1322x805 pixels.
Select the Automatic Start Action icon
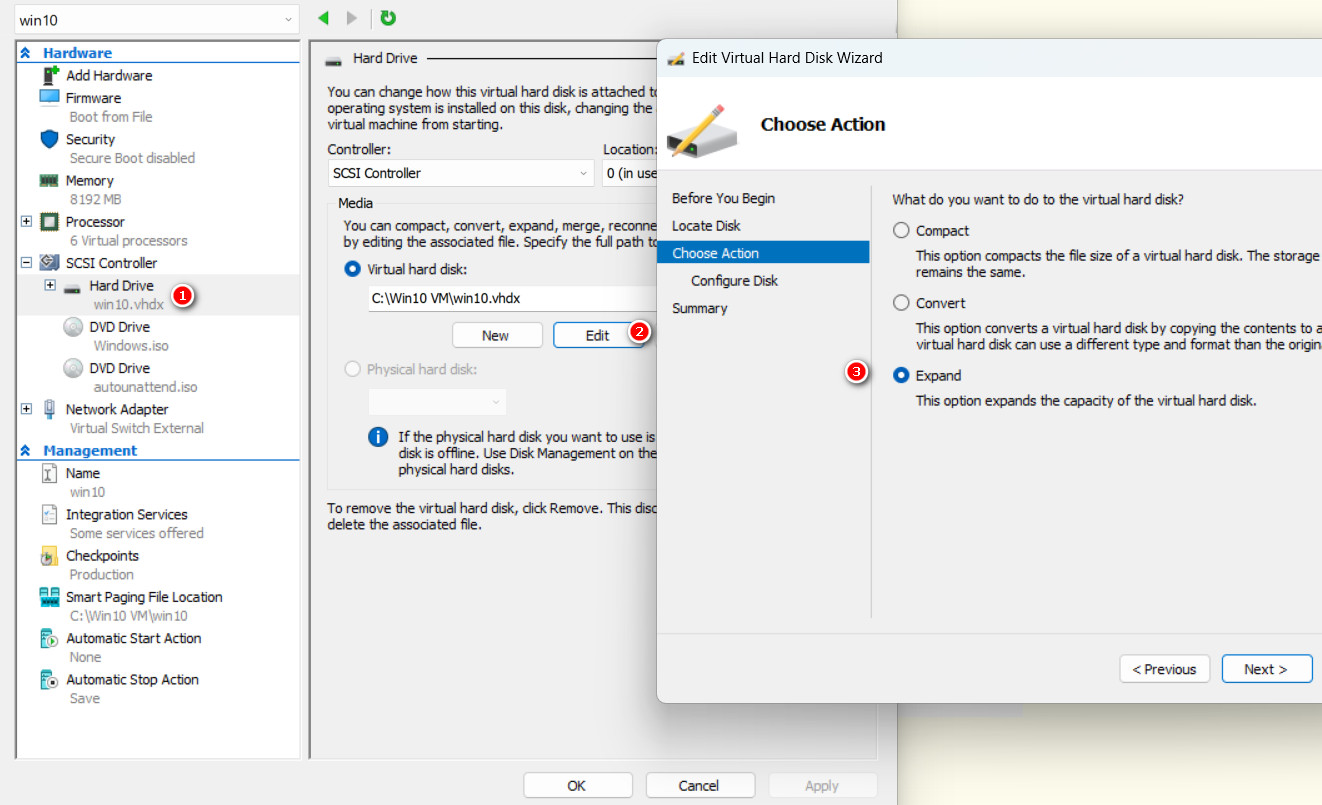coord(49,638)
